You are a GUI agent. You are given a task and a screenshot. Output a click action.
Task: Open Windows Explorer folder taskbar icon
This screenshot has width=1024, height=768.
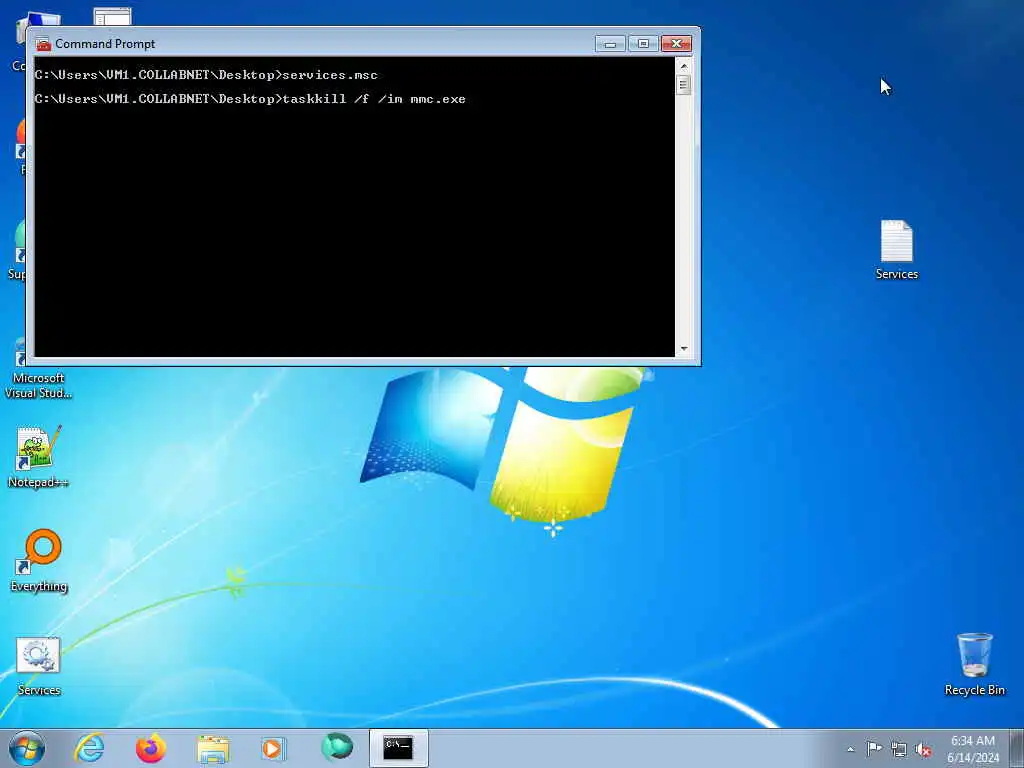pos(213,749)
